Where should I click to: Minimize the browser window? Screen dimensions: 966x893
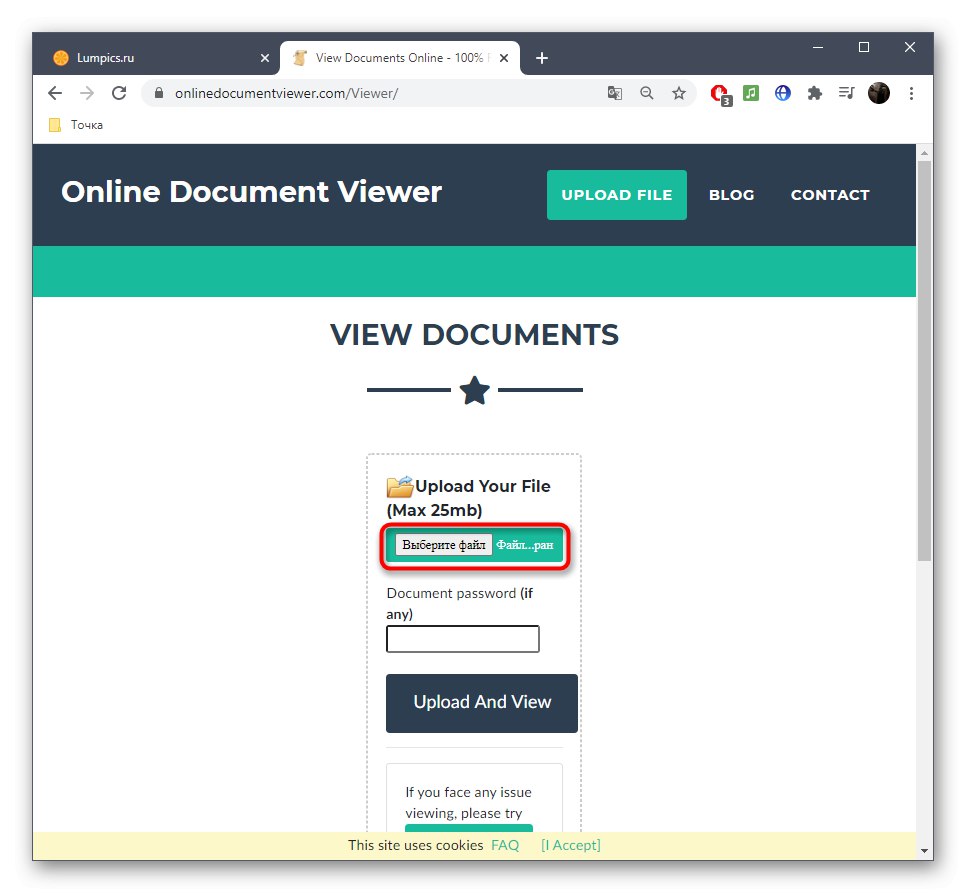point(818,47)
